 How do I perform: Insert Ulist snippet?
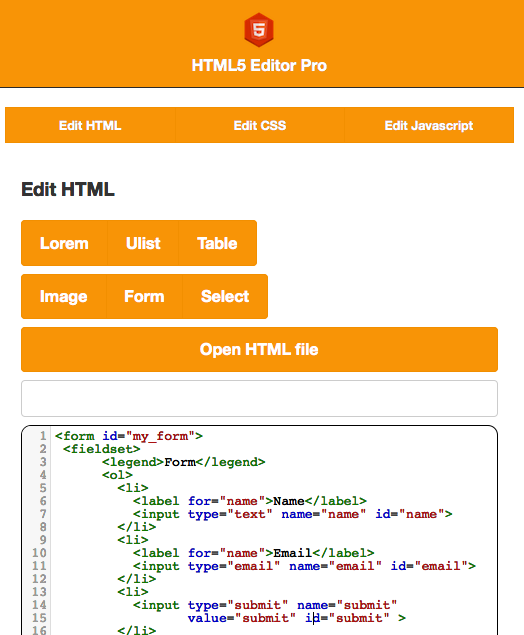(x=143, y=243)
